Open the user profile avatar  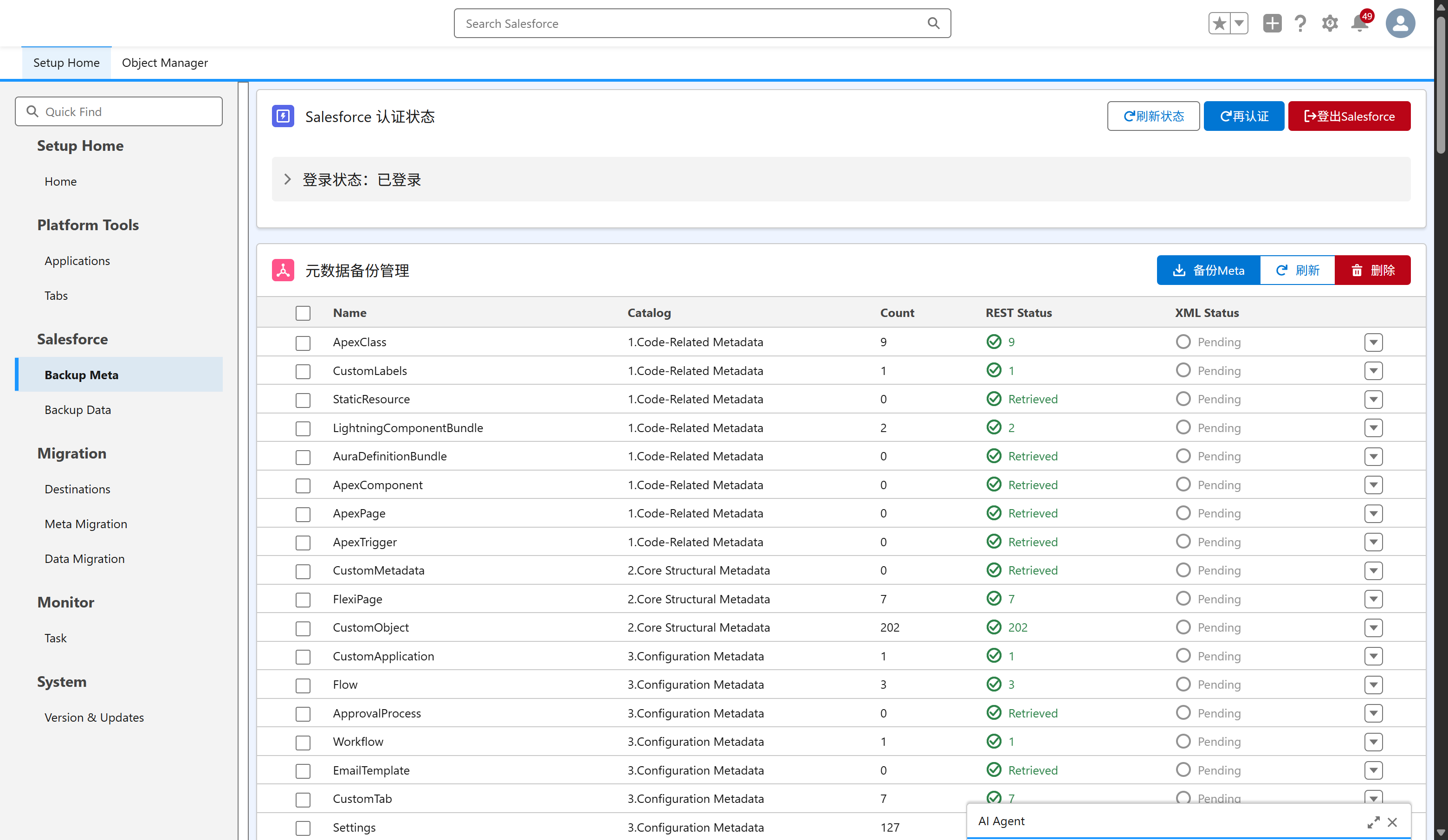click(1400, 24)
